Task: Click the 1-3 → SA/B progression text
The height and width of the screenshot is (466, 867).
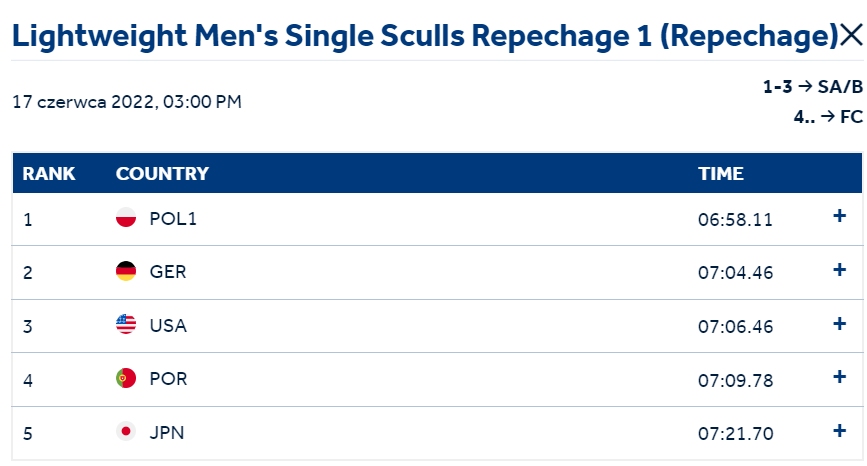Action: 813,87
